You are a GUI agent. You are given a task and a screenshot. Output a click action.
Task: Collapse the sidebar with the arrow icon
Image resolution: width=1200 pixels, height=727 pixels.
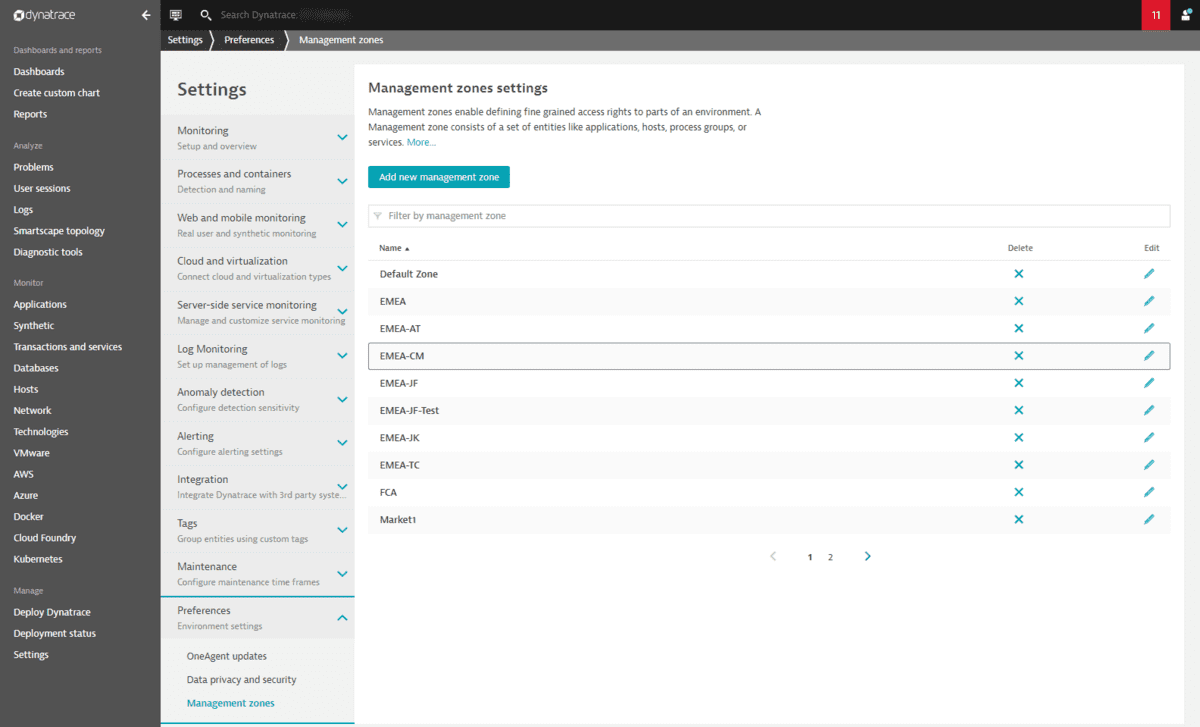click(x=145, y=15)
